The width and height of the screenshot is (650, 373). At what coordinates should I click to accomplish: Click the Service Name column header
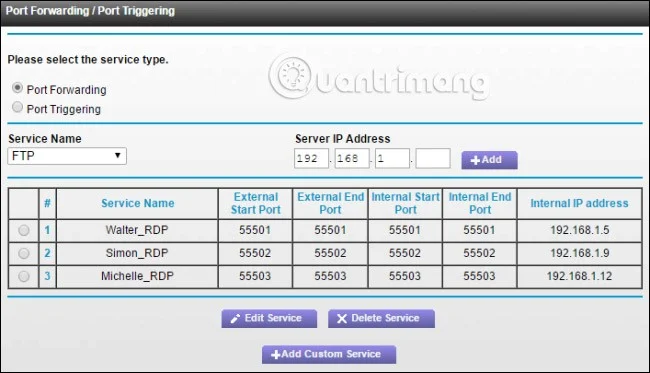(x=137, y=203)
